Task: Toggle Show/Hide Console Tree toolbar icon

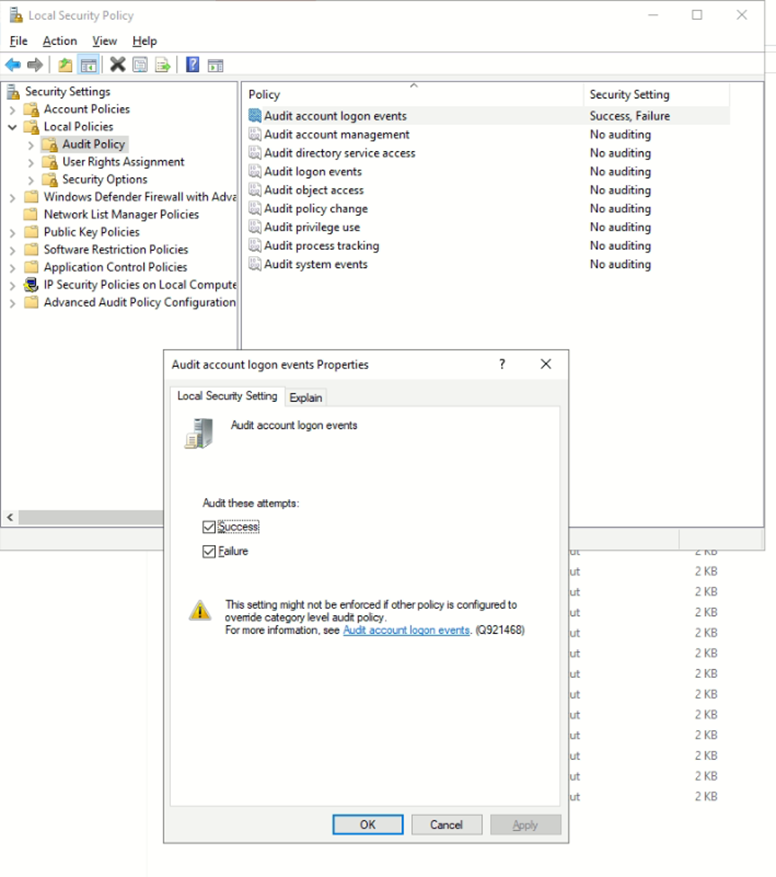Action: tap(88, 65)
